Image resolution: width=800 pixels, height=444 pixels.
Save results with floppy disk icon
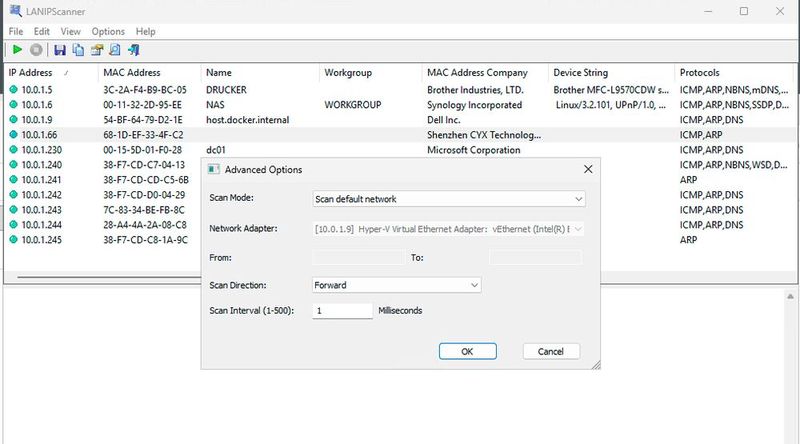[60, 50]
